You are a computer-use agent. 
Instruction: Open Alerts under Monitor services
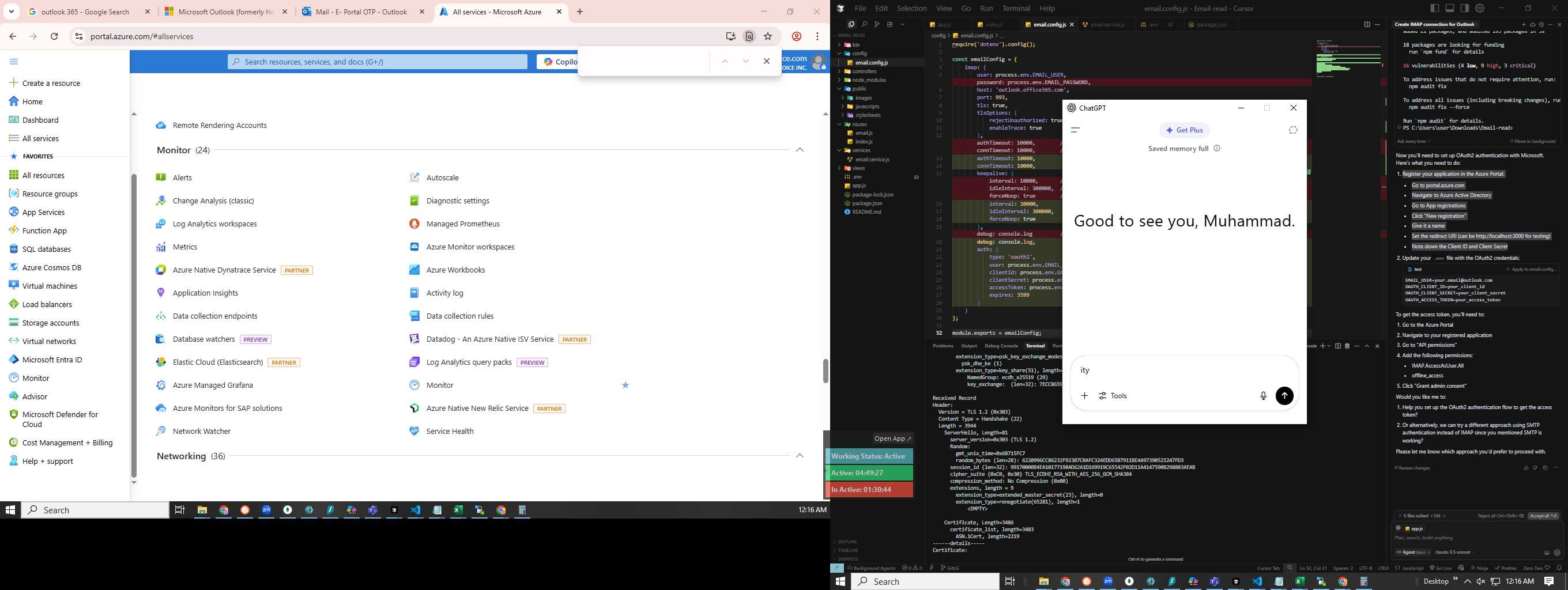pos(182,177)
